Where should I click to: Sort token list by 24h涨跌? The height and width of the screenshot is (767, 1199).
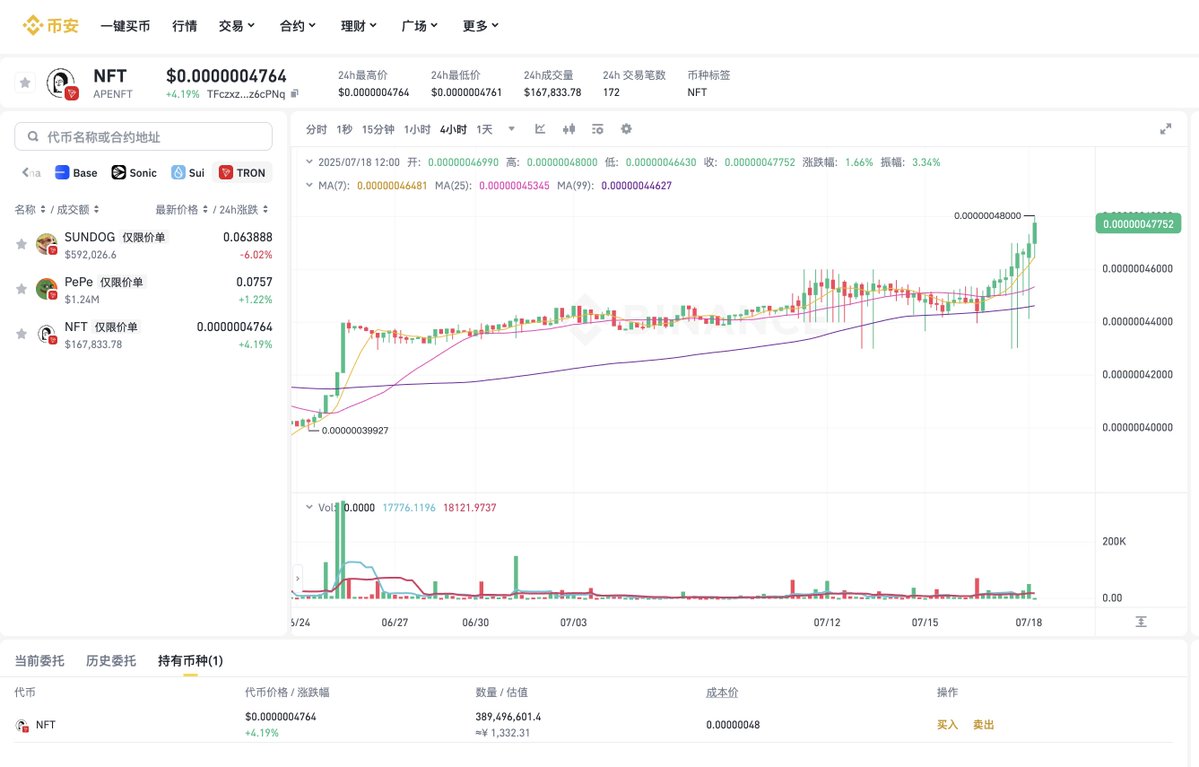(244, 210)
